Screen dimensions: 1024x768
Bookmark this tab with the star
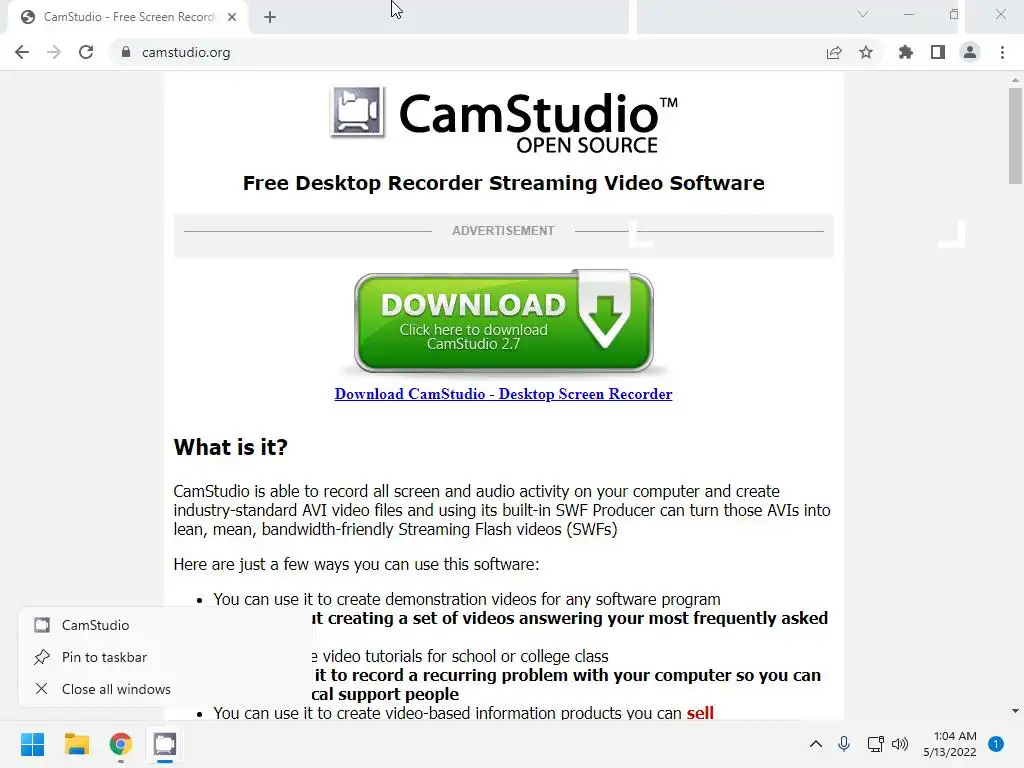(x=866, y=52)
